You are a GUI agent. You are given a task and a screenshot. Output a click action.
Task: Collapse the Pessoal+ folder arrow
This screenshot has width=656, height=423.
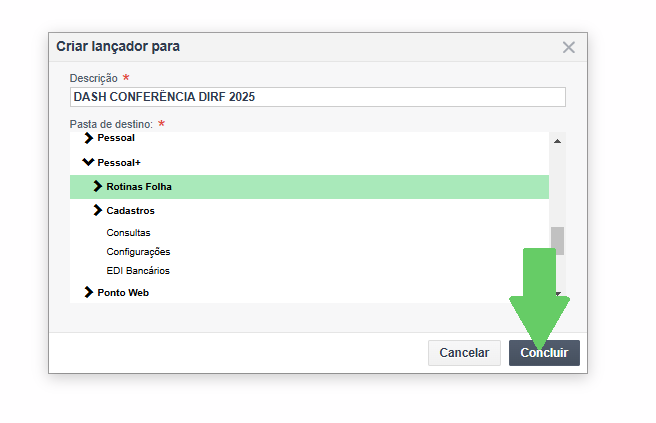tap(88, 162)
